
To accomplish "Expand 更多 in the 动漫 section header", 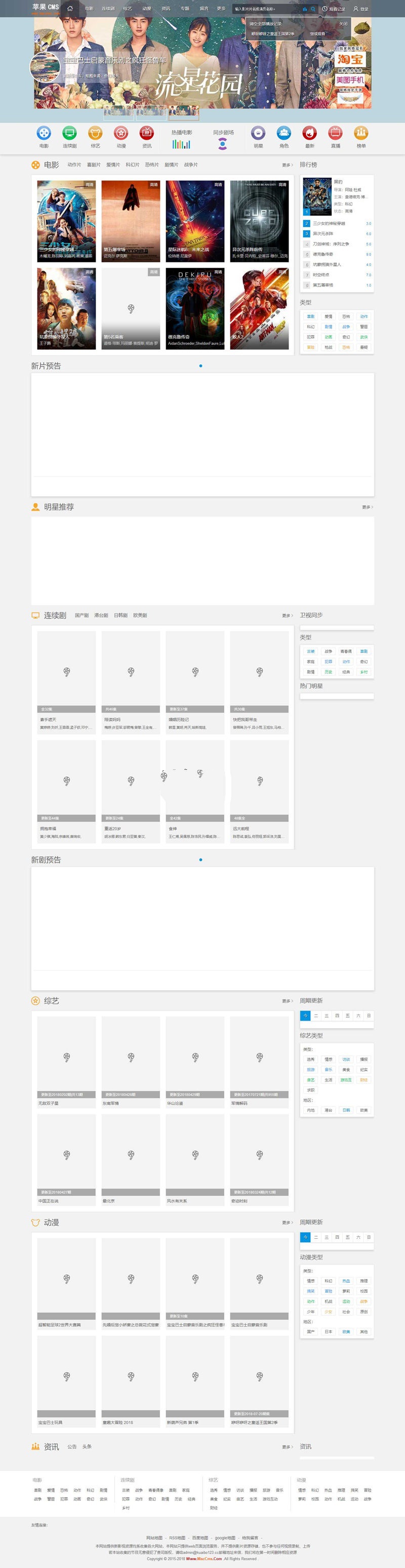I will pos(288,1223).
